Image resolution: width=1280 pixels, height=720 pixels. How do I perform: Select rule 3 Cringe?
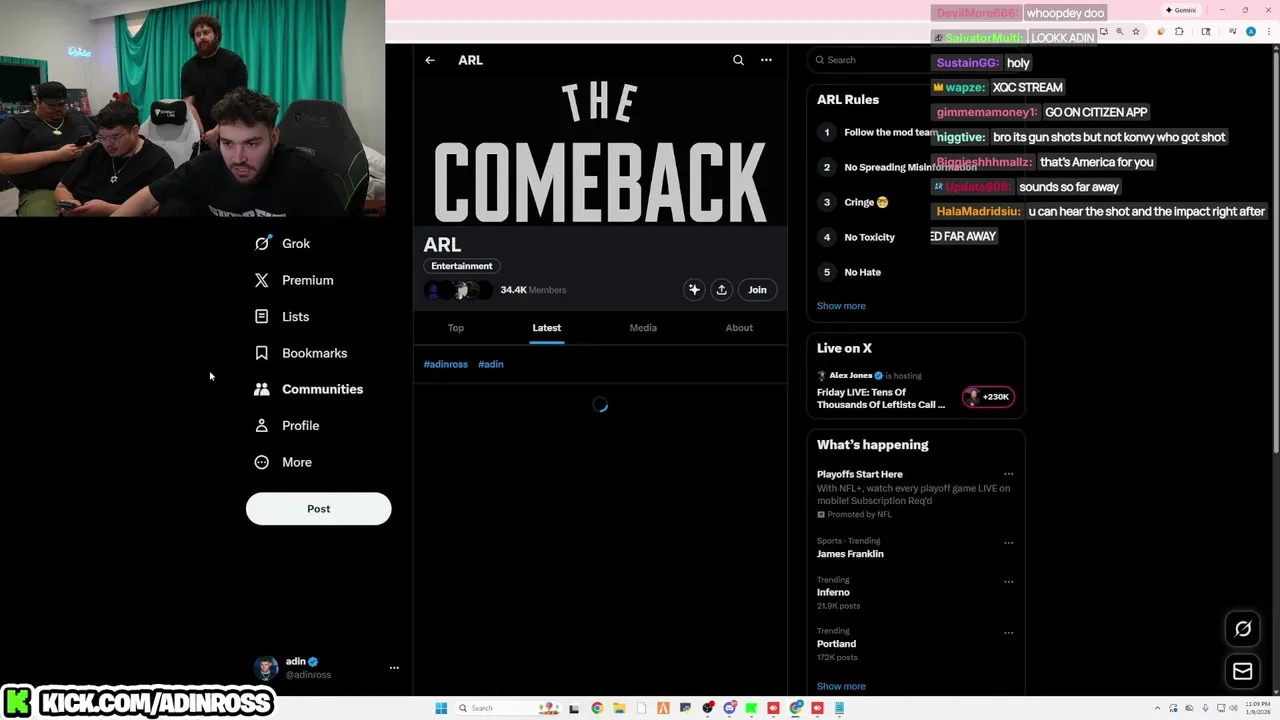865,202
